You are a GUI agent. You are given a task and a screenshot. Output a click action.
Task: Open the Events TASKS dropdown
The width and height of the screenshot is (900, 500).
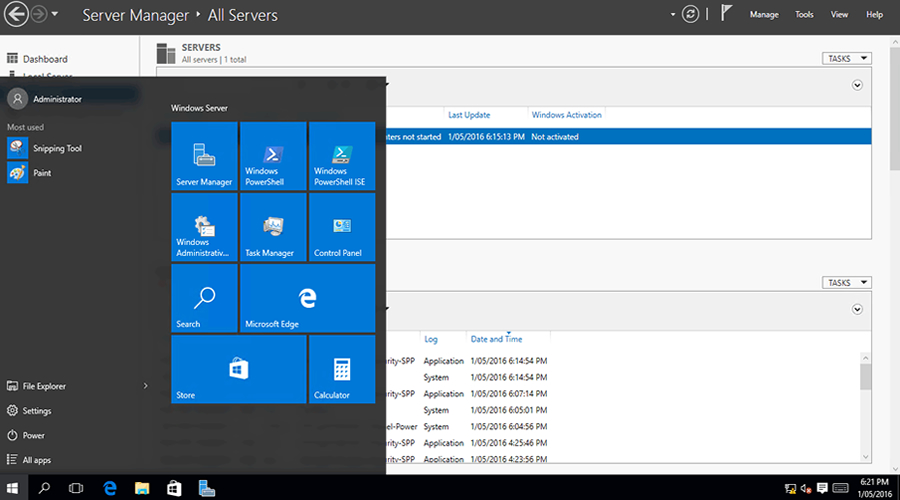coord(847,282)
